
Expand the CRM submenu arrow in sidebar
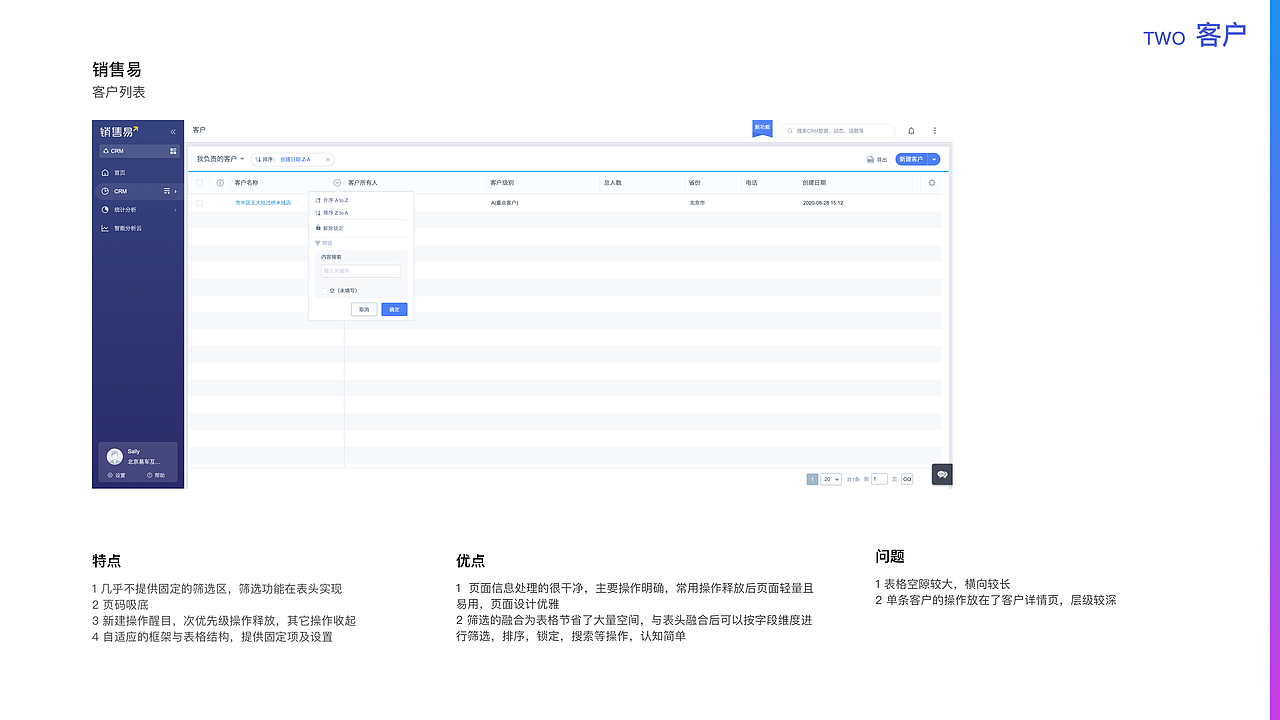pos(175,191)
